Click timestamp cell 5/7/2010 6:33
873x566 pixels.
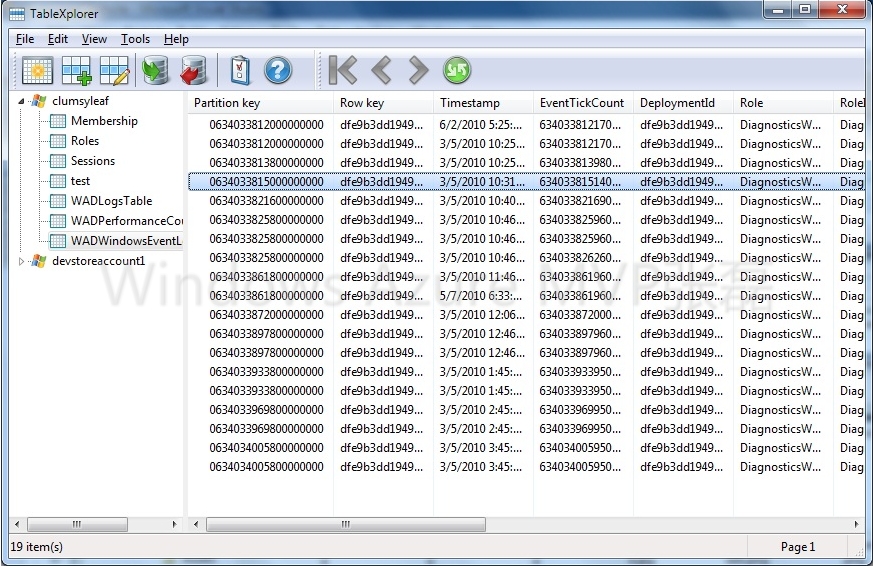click(x=481, y=296)
